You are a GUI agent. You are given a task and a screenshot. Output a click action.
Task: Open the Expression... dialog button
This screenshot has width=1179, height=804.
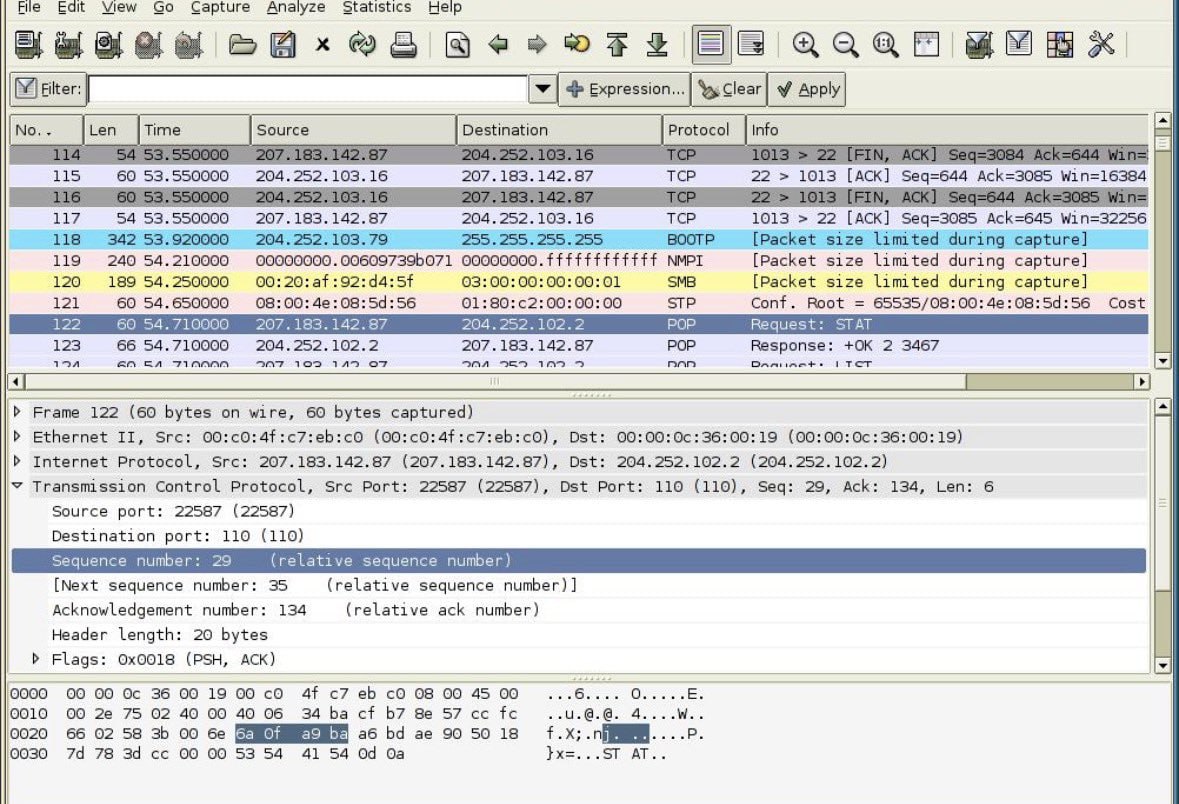[624, 89]
